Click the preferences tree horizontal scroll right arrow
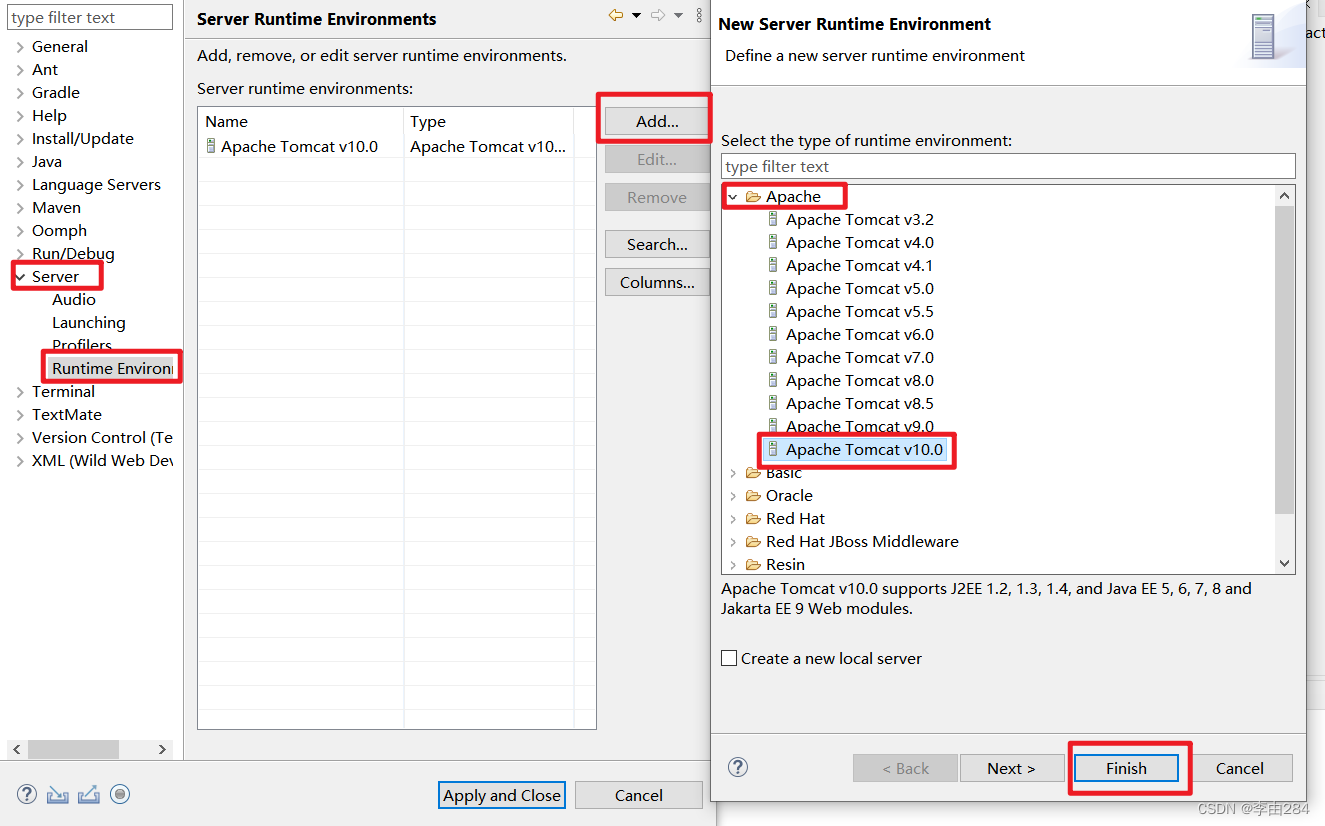 [x=162, y=749]
